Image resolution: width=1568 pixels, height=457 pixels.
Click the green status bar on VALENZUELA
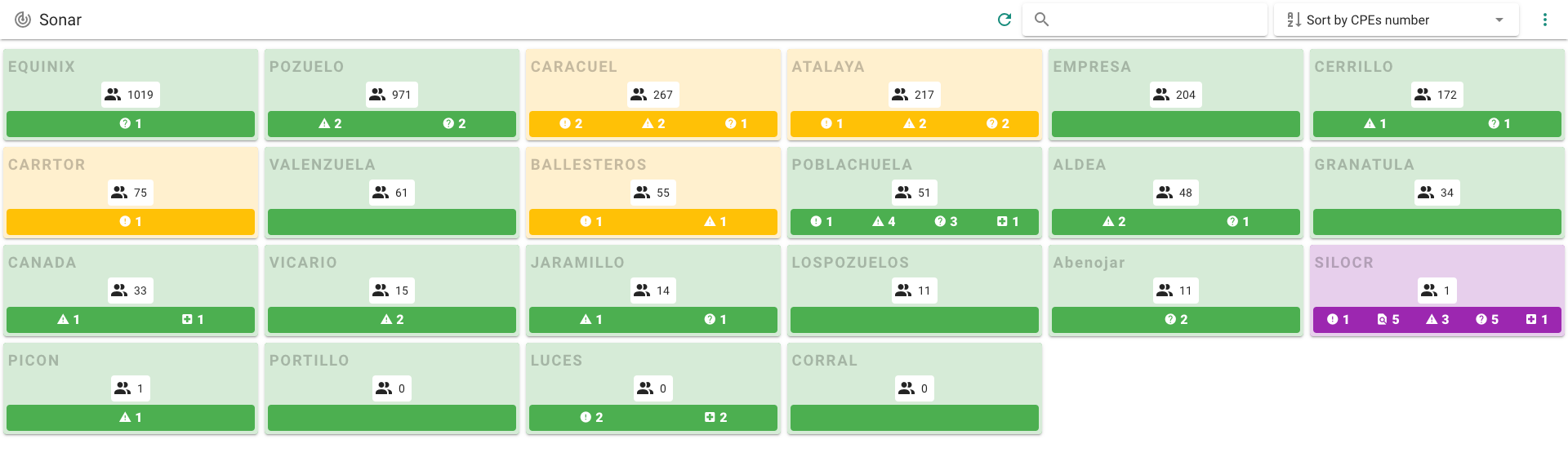(x=392, y=222)
